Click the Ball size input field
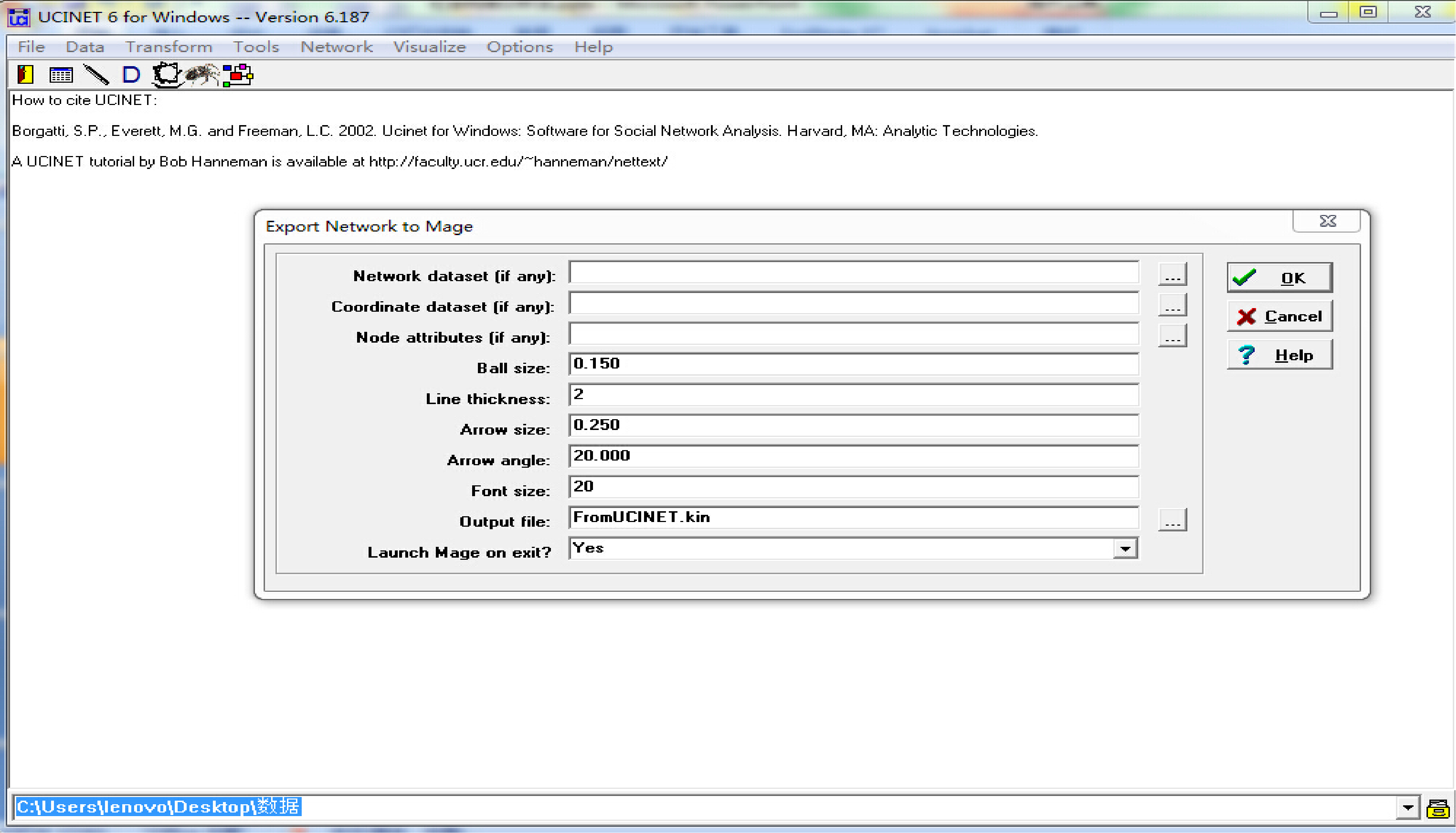Screen dimensions: 1456x833 point(853,364)
